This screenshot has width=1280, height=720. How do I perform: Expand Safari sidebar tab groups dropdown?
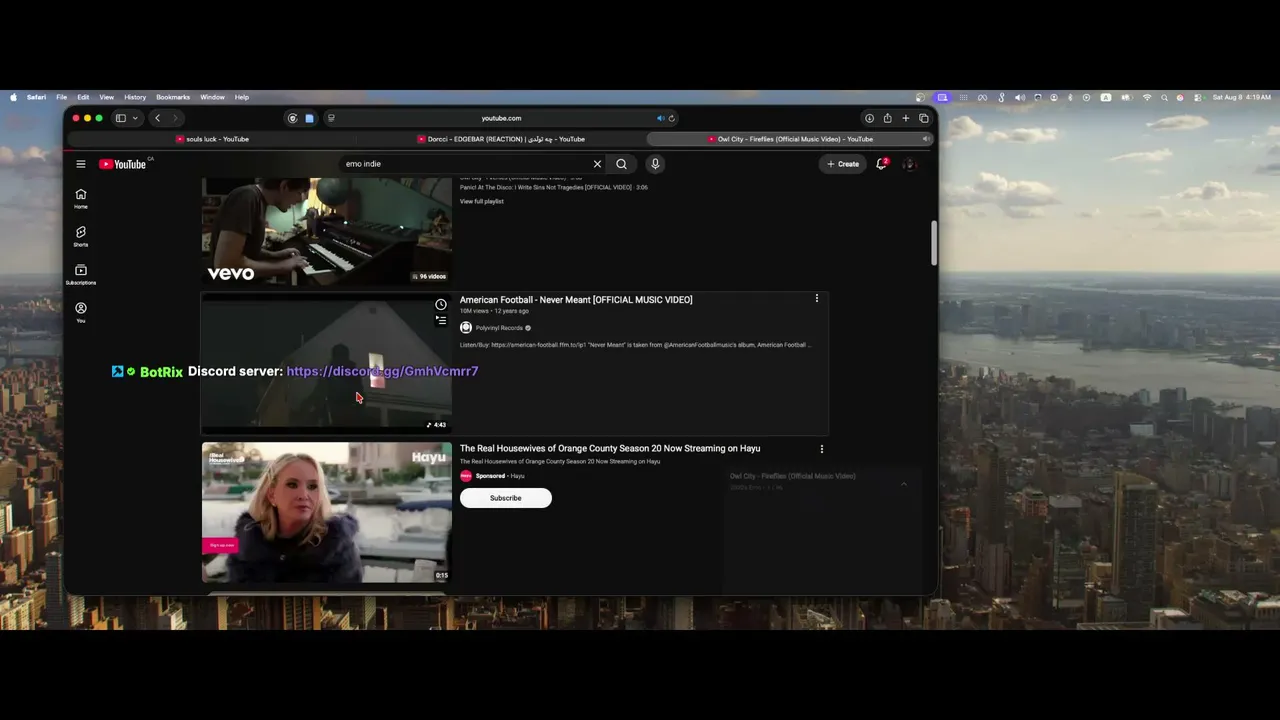point(133,118)
